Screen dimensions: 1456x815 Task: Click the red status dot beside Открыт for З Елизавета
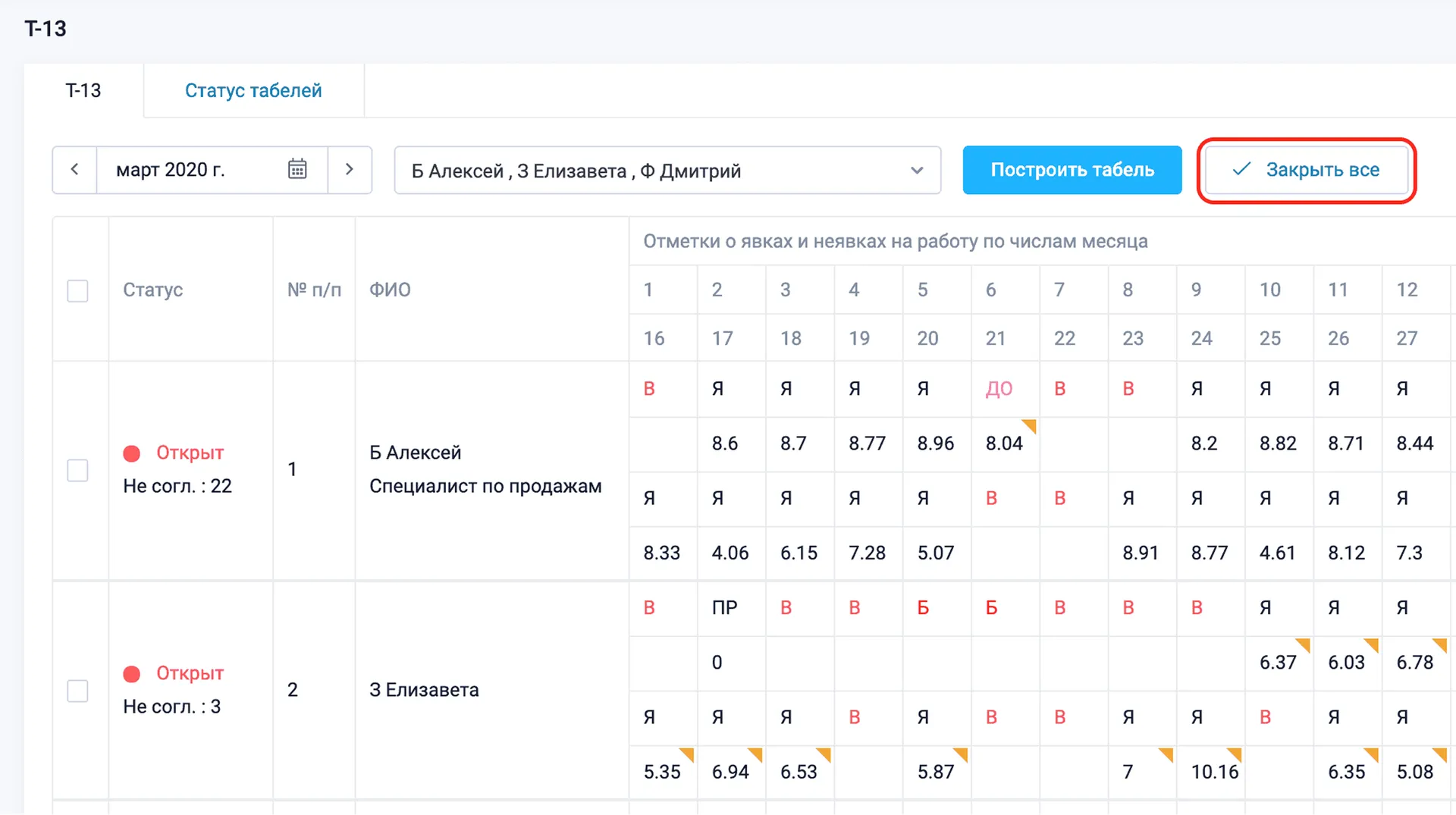point(132,673)
